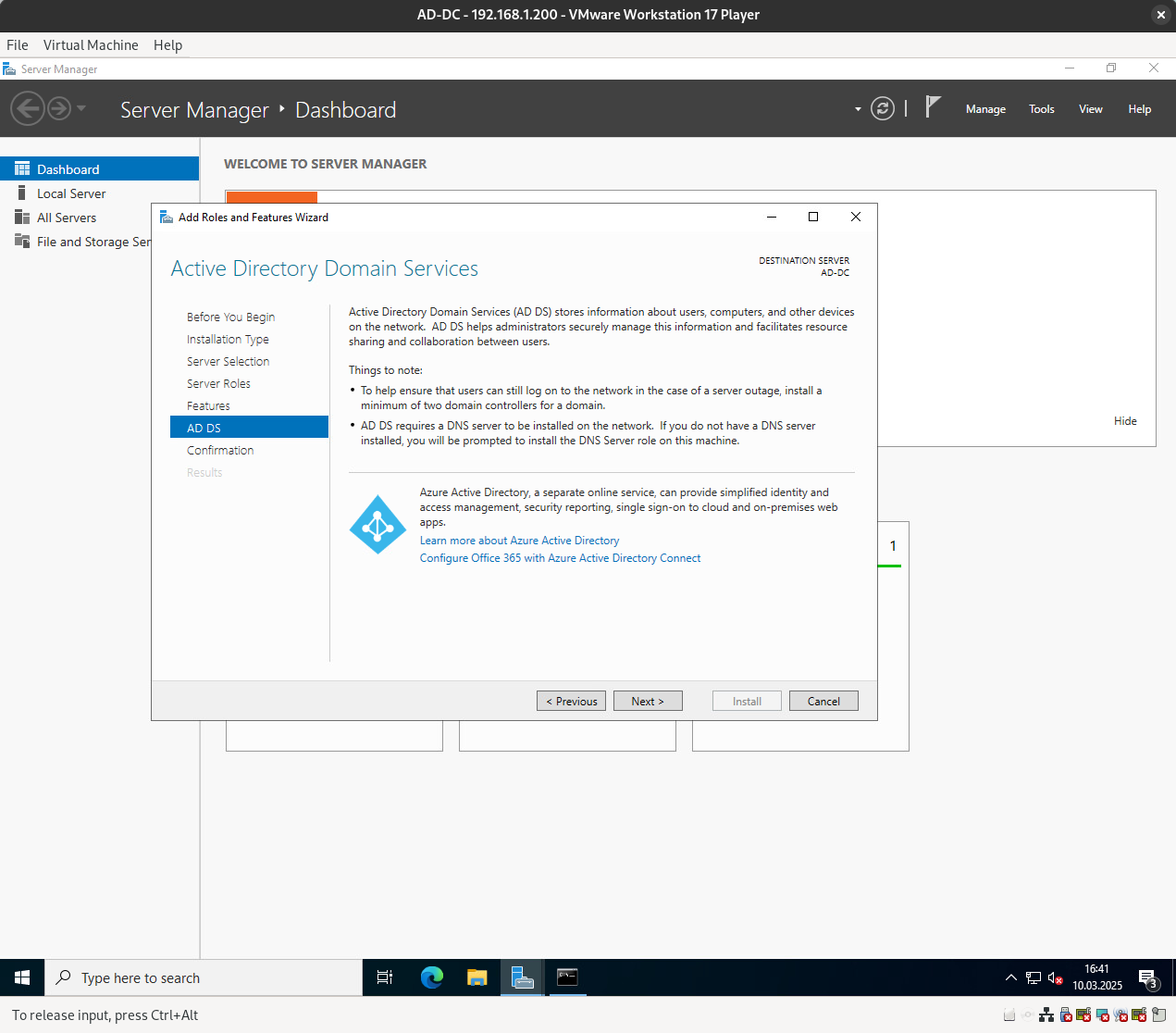Go to Confirmation wizard step

coord(220,451)
